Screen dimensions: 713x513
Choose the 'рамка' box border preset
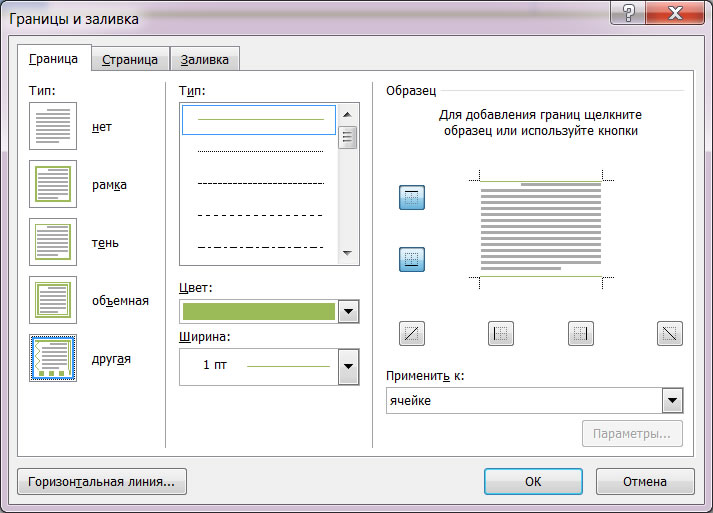pyautogui.click(x=53, y=184)
